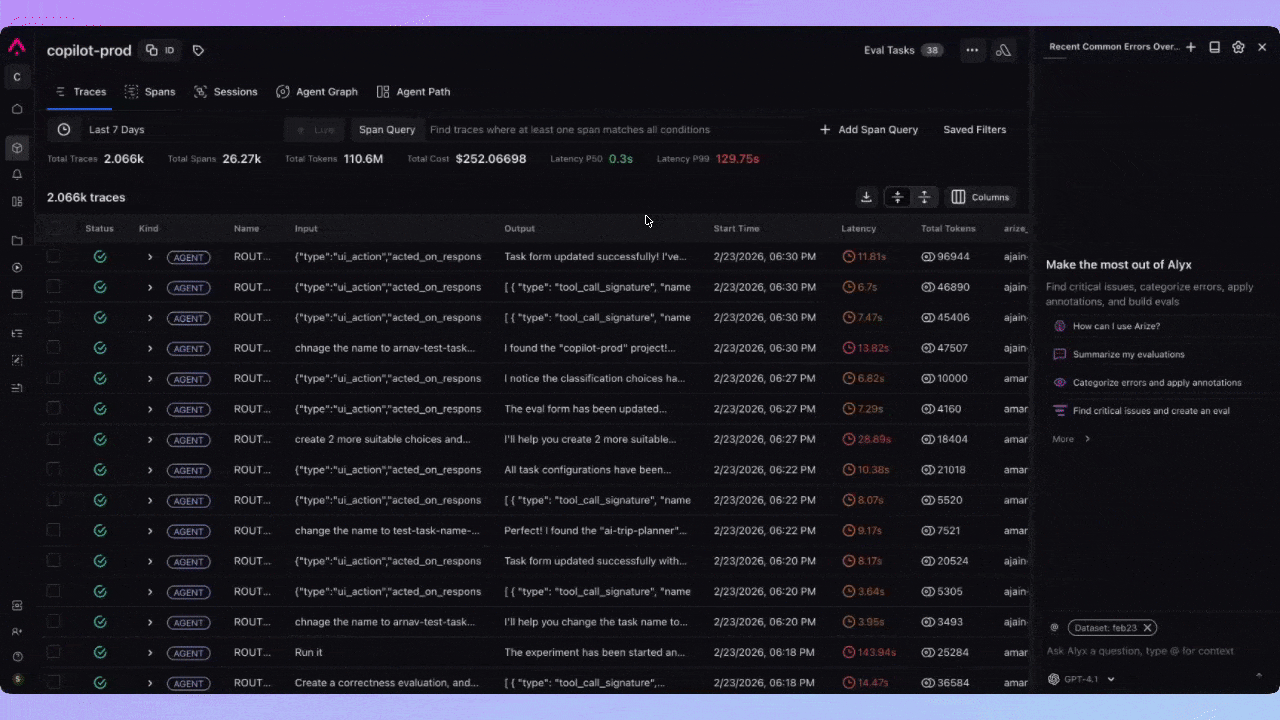Open the Agent Graph tab
Viewport: 1280px width, 720px height.
point(316,92)
